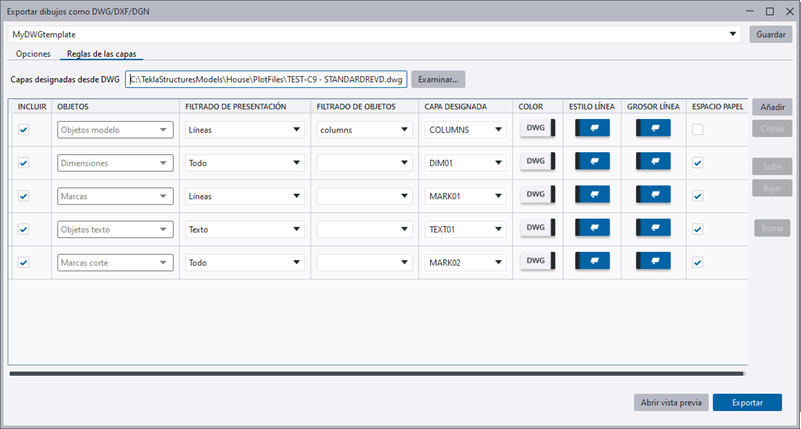Enable Espacio papel for Objetos modelo row

point(698,129)
